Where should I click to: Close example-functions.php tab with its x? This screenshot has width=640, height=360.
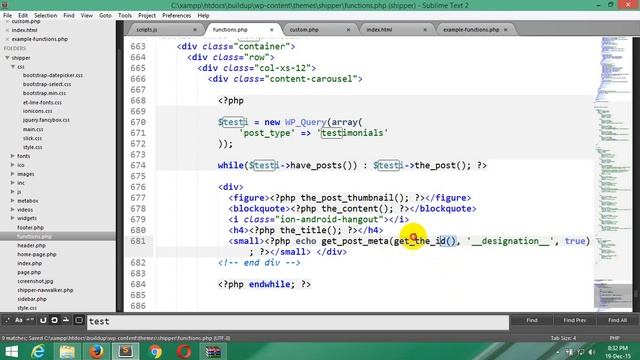[506, 30]
